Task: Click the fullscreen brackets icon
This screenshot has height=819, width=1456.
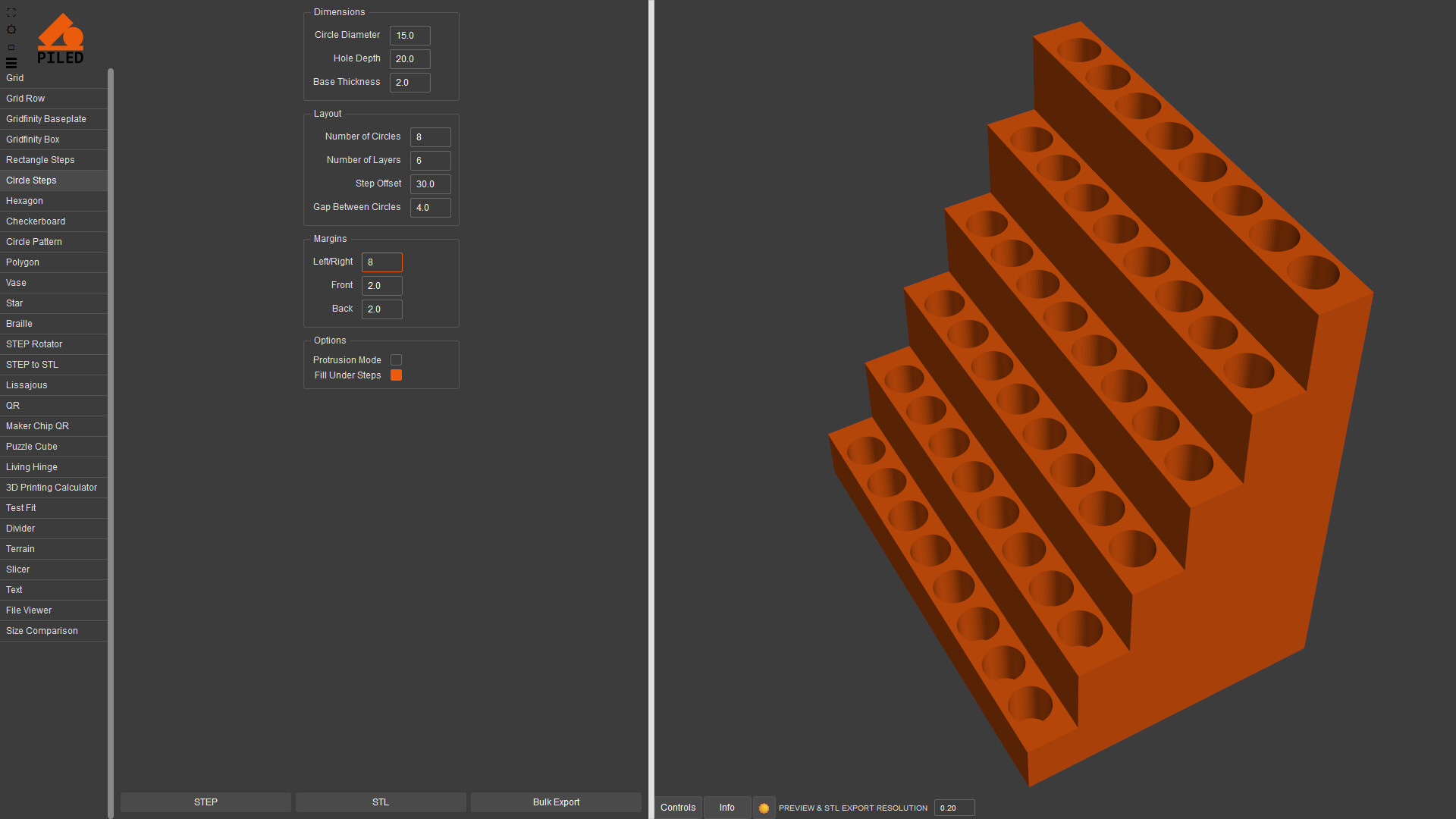Action: pos(11,13)
